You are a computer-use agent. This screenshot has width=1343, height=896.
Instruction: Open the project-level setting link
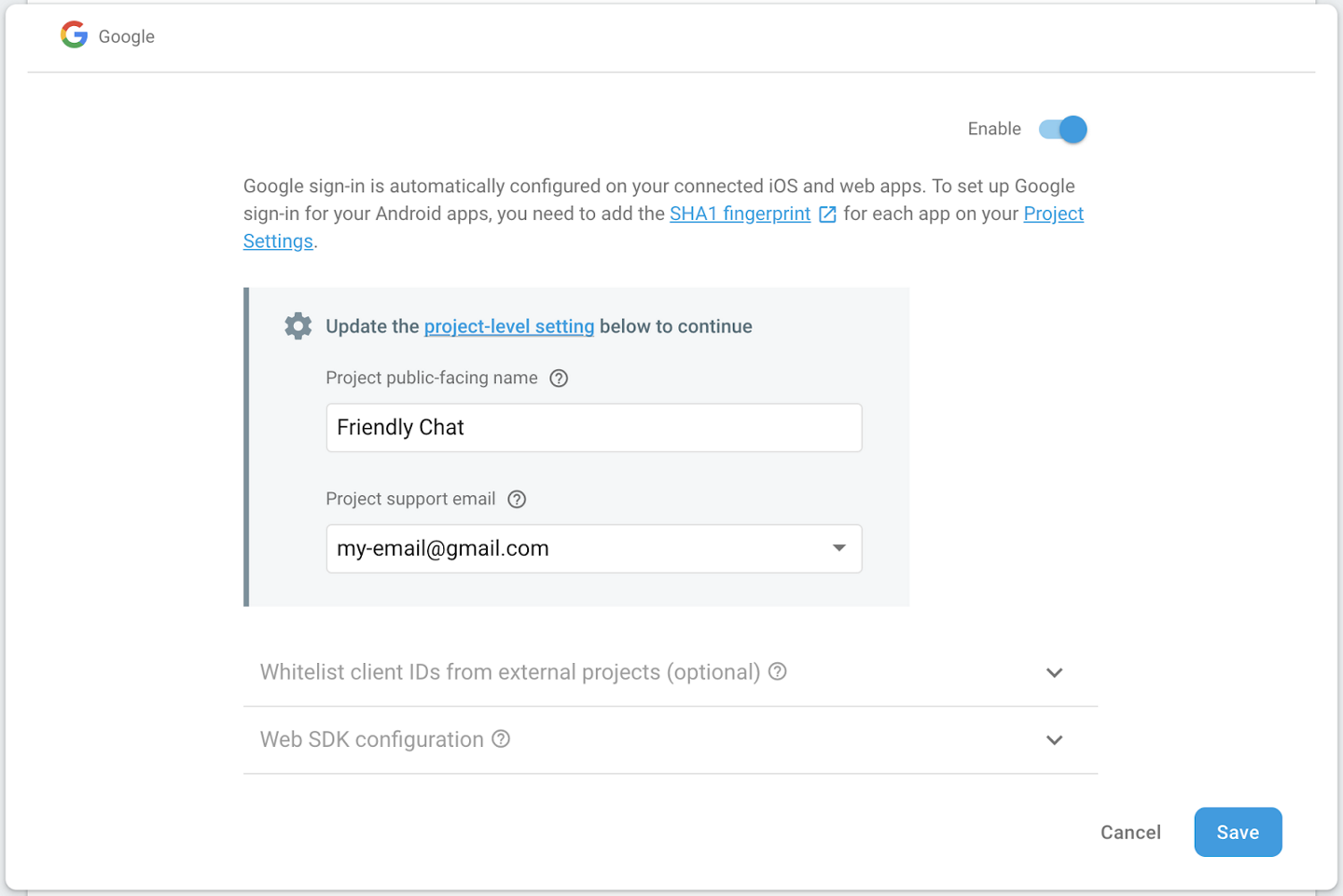coord(508,327)
